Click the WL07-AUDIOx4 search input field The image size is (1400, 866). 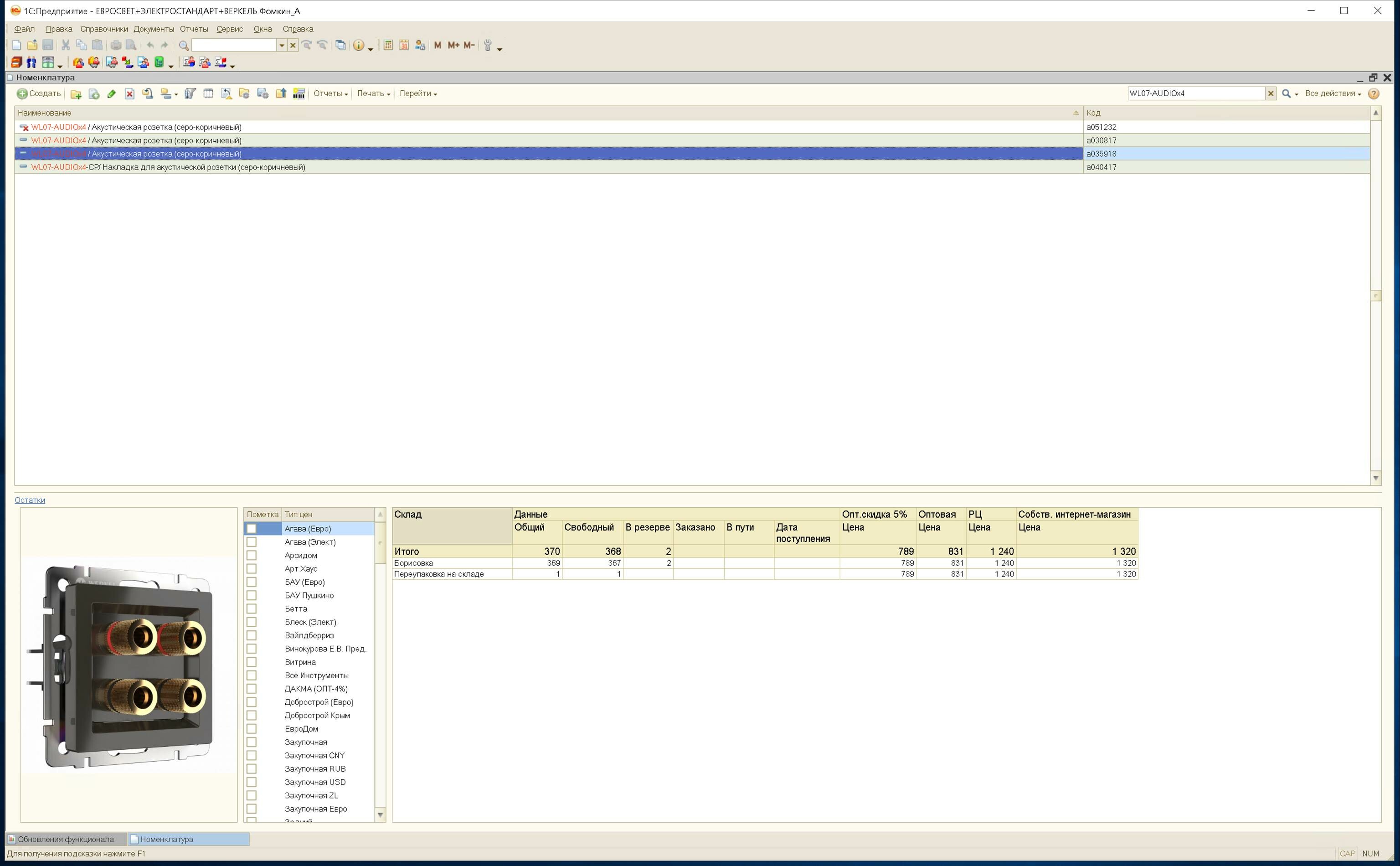1196,94
